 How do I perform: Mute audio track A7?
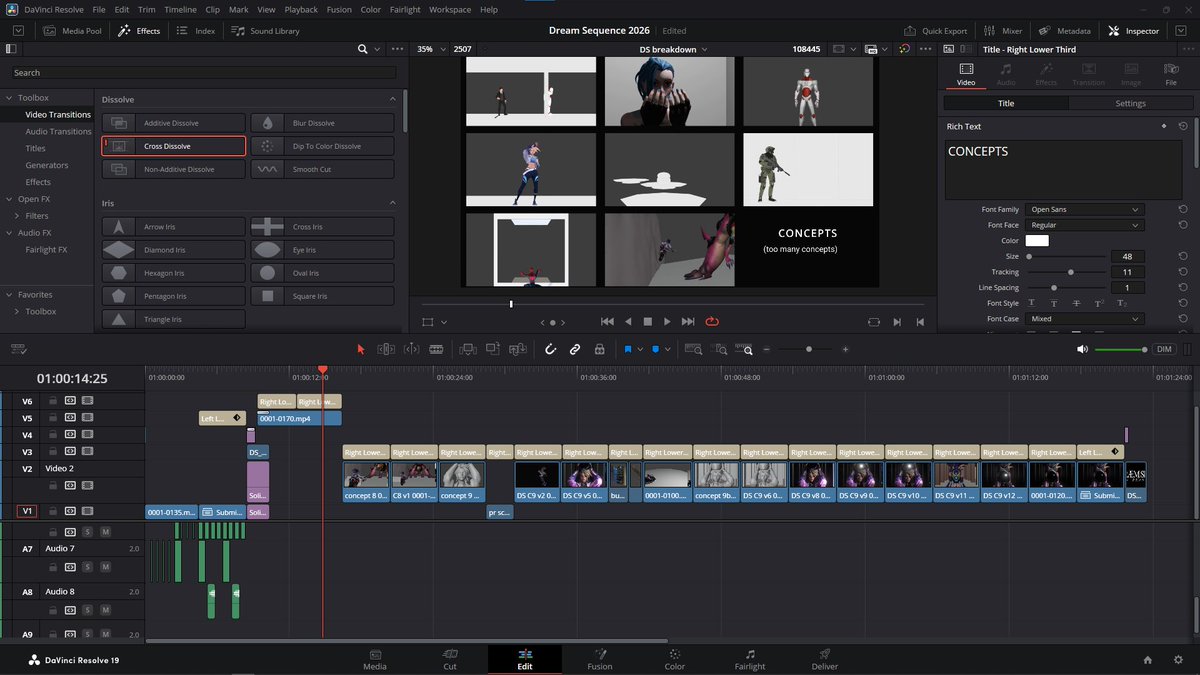click(x=105, y=567)
